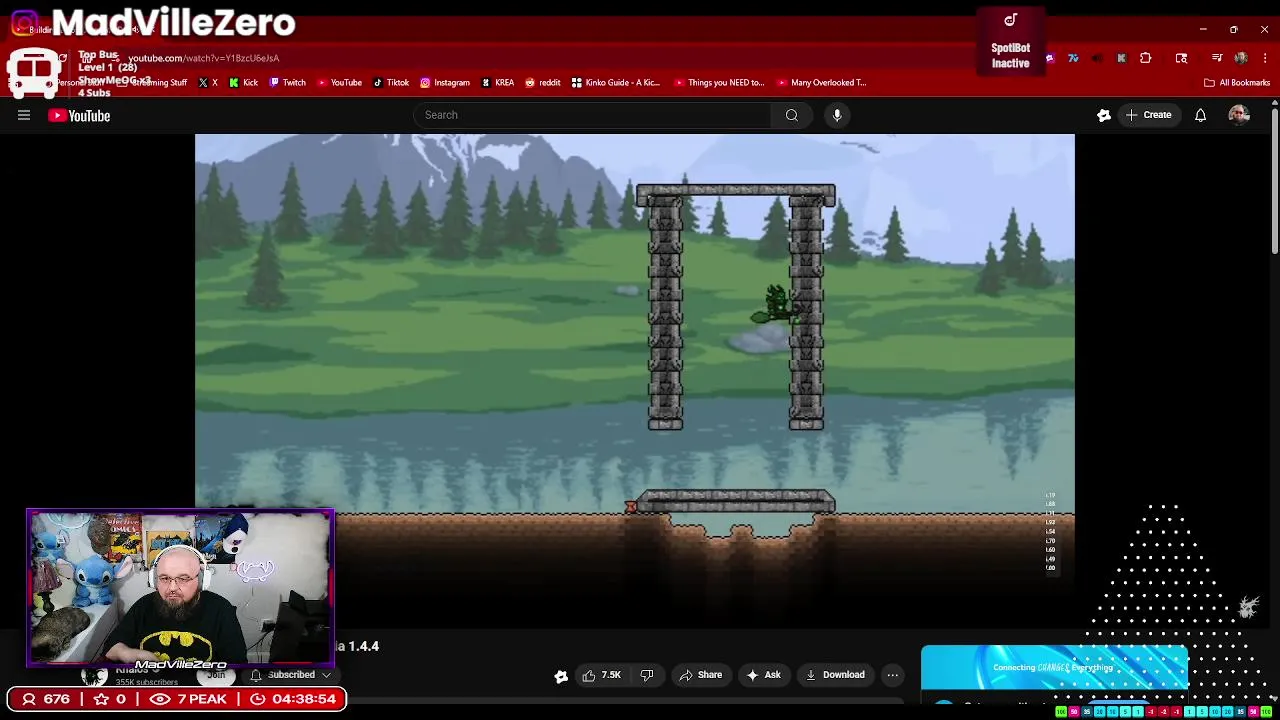Open reddit bookmark
1280x720 pixels.
point(543,83)
